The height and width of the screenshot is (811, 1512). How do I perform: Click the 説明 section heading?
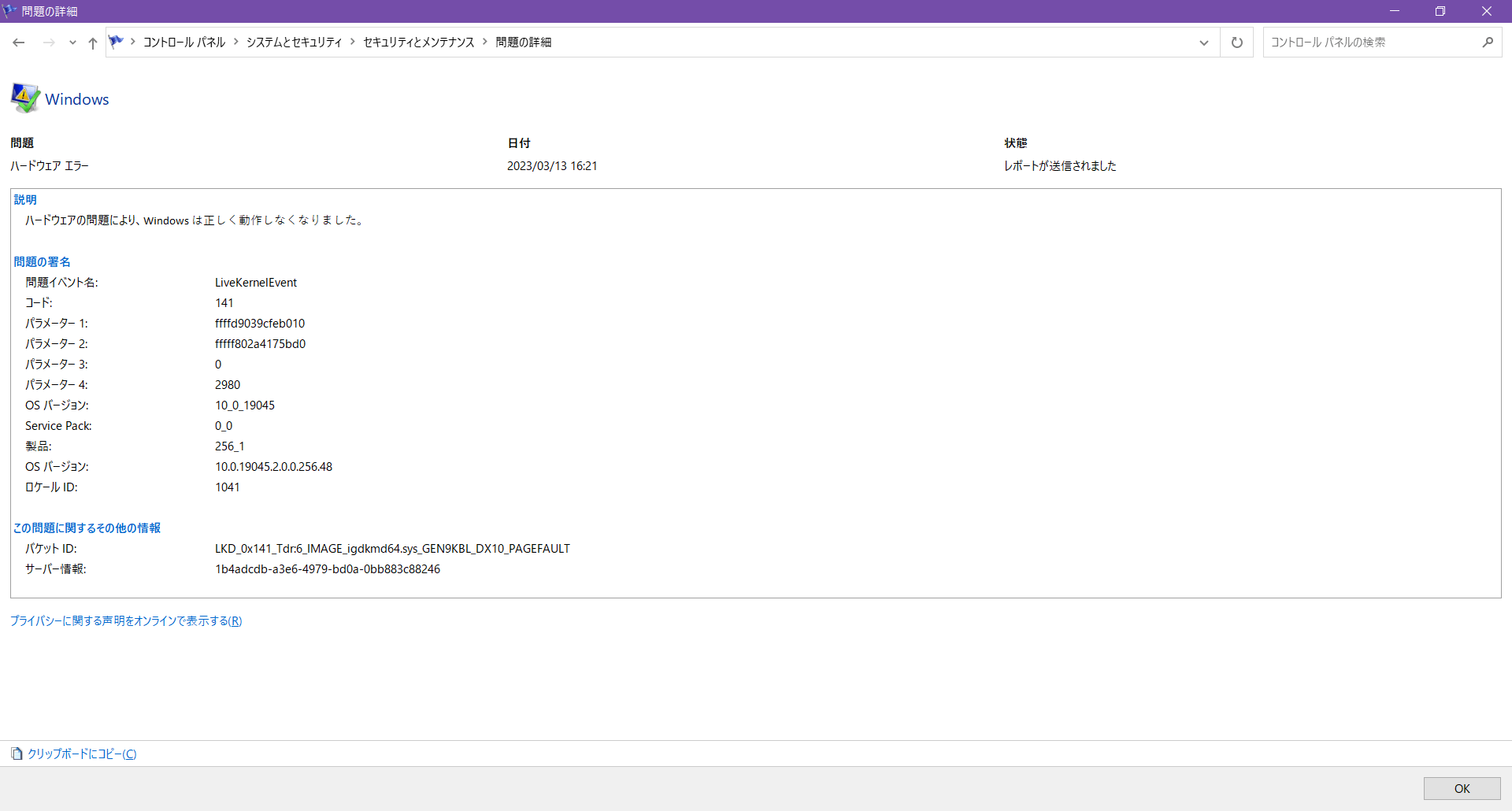pos(25,200)
